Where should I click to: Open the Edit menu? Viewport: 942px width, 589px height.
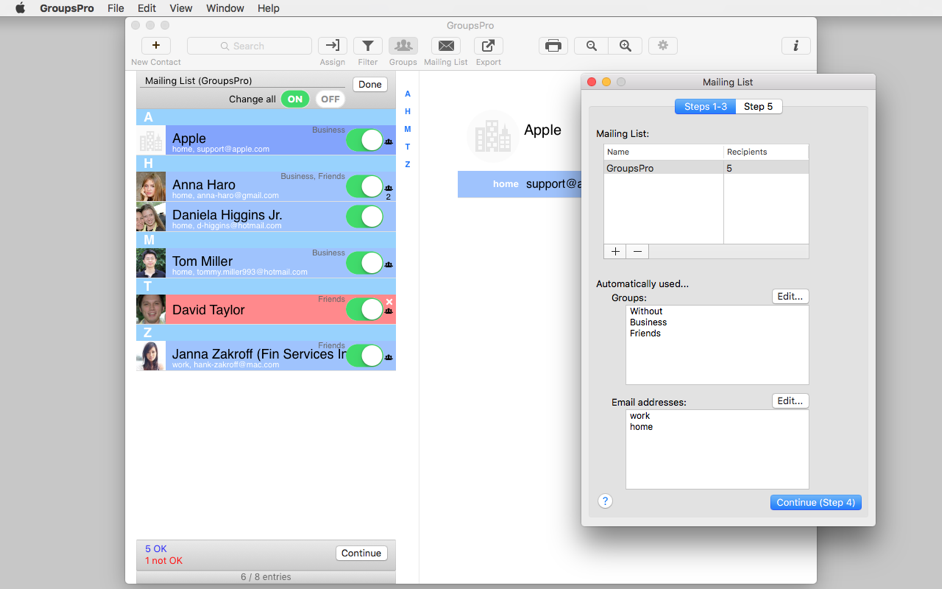click(147, 8)
